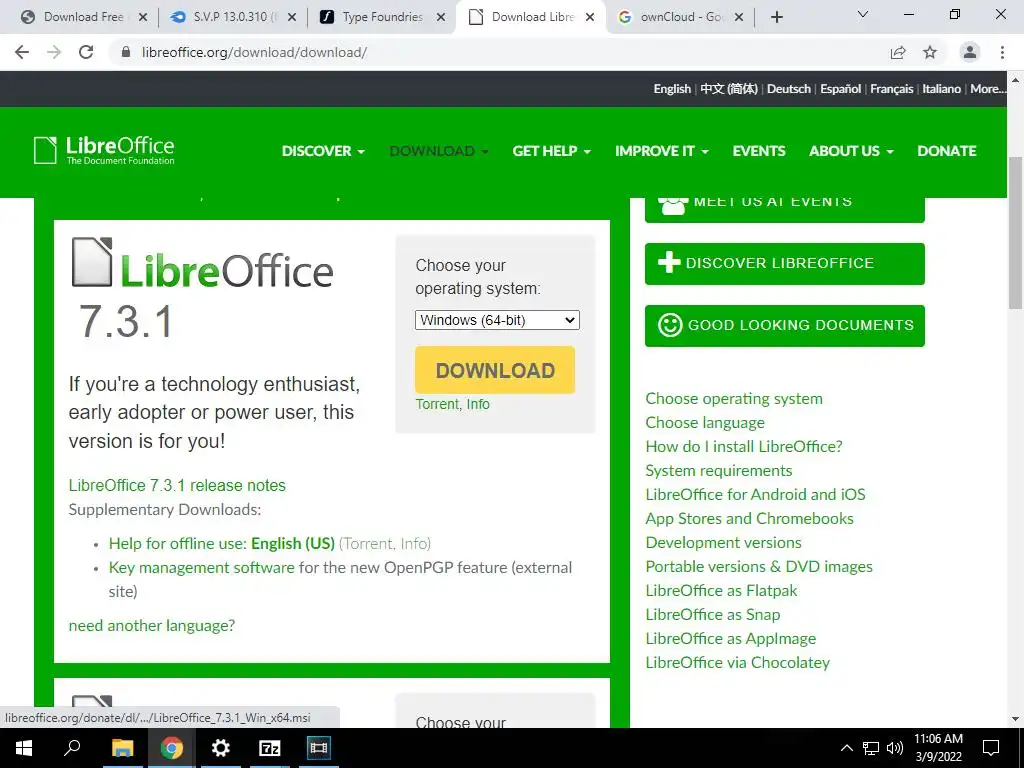This screenshot has height=768, width=1024.
Task: Open System requirements link
Action: pos(718,471)
